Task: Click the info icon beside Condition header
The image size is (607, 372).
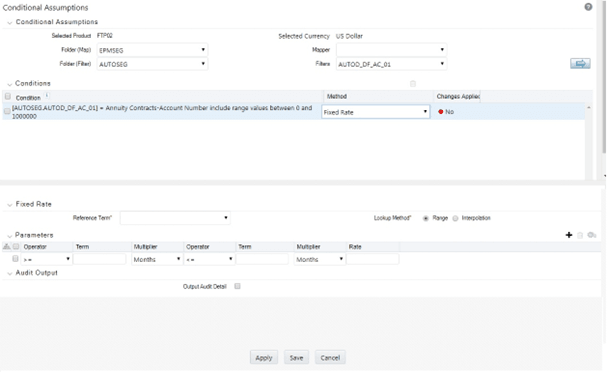Action: tap(47, 95)
